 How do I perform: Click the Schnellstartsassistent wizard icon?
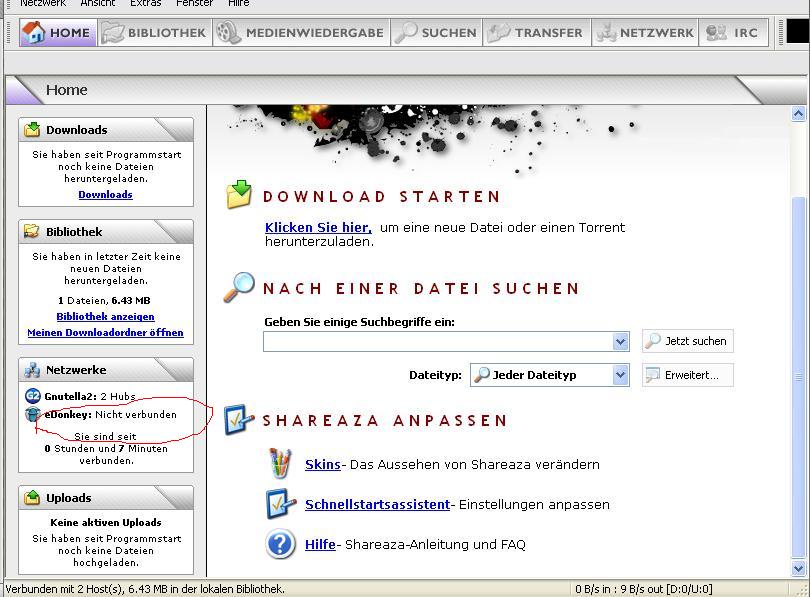pyautogui.click(x=281, y=504)
